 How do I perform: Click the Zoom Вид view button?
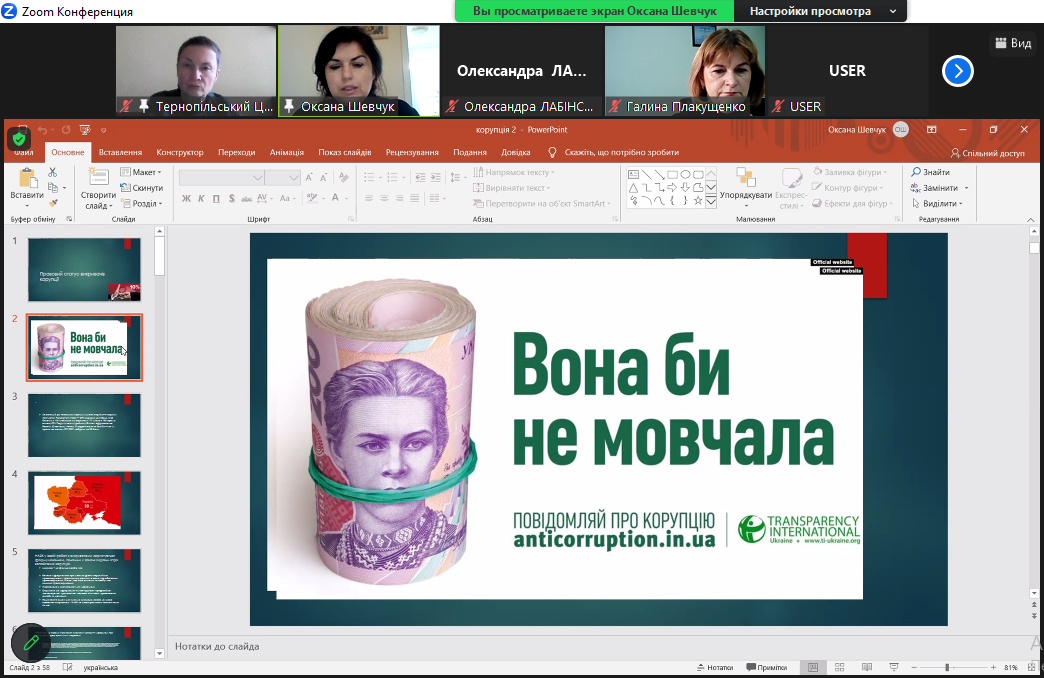point(1013,43)
